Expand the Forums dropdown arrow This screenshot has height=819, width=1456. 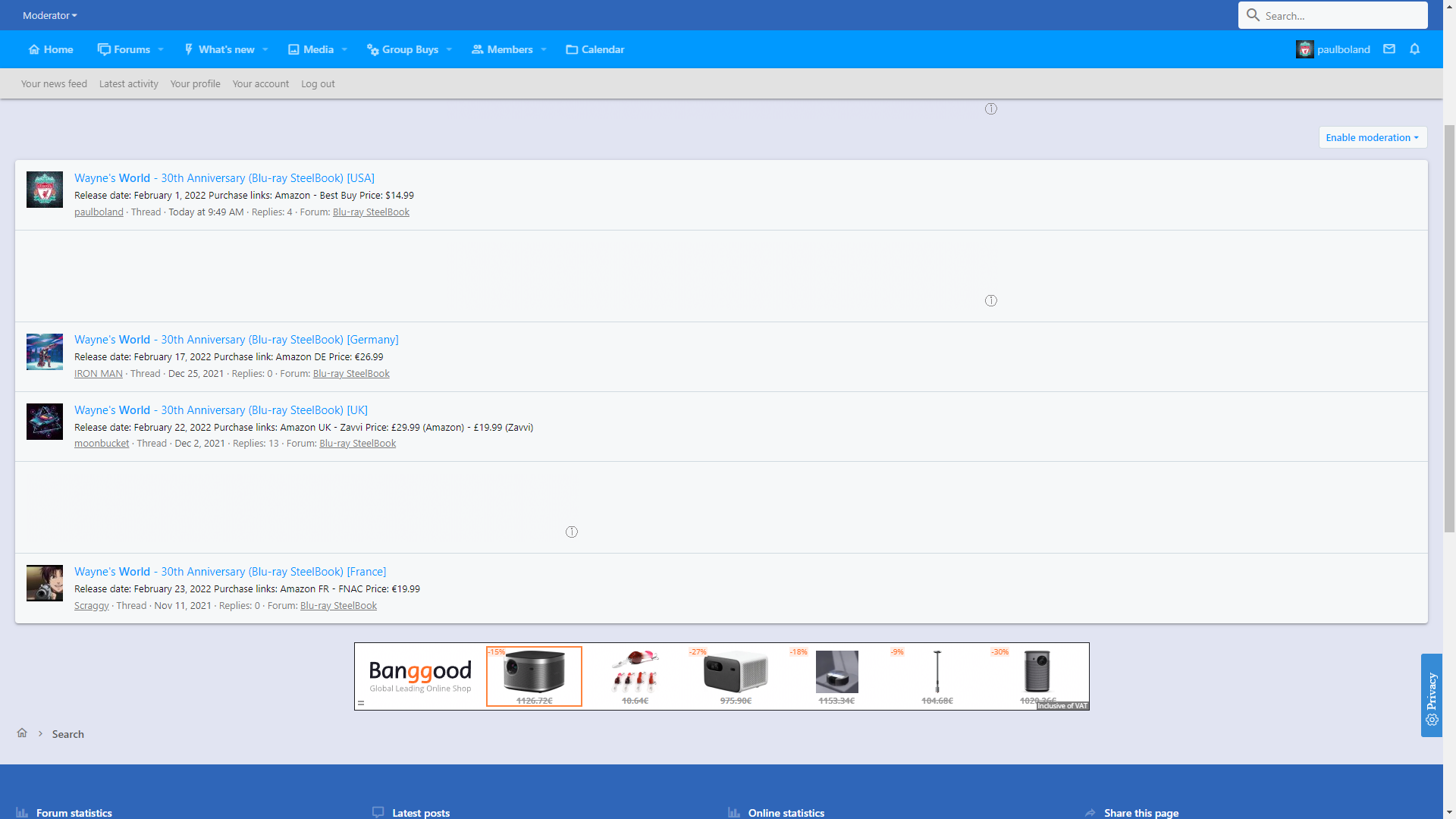161,49
